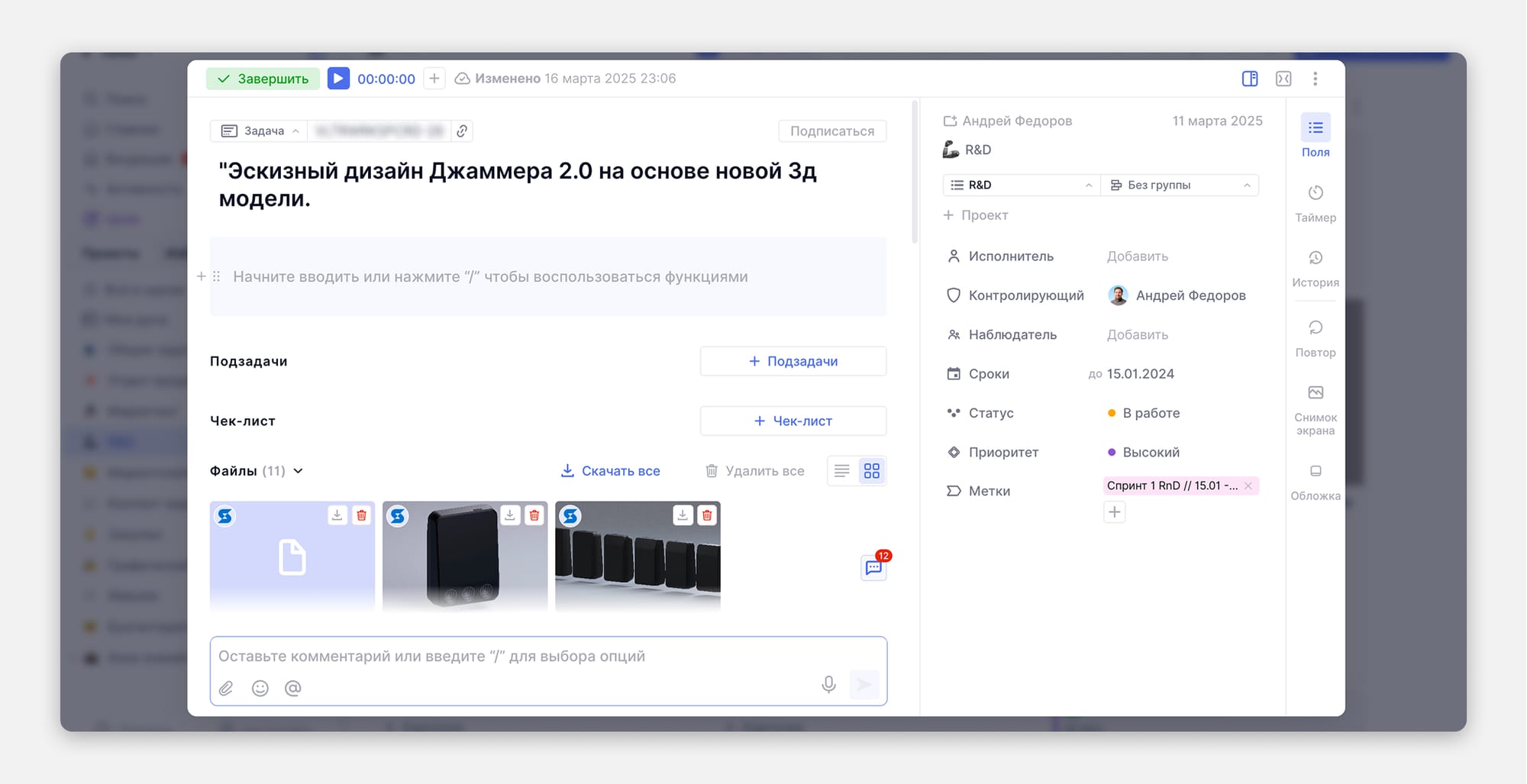Open the comments chat icon with badge
Viewport: 1527px width, 784px height.
point(873,567)
